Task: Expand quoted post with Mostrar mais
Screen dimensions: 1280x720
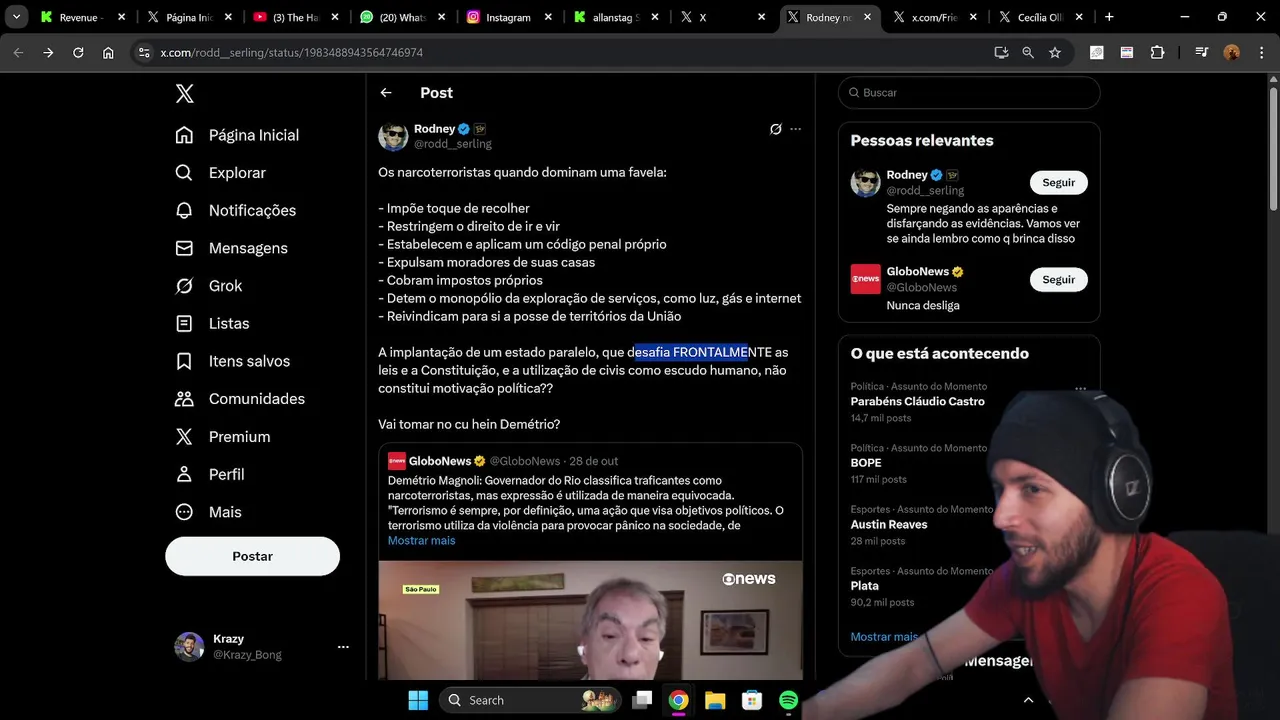Action: (421, 540)
